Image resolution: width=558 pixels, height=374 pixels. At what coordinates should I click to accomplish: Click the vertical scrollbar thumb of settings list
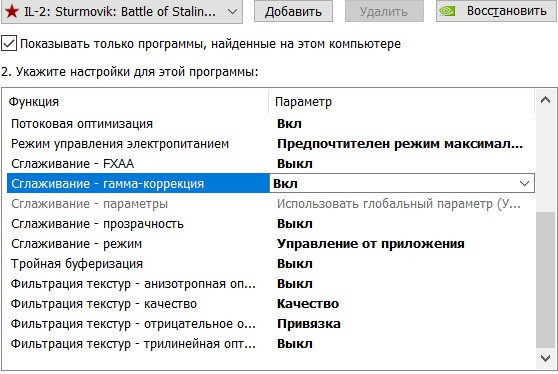(545, 280)
